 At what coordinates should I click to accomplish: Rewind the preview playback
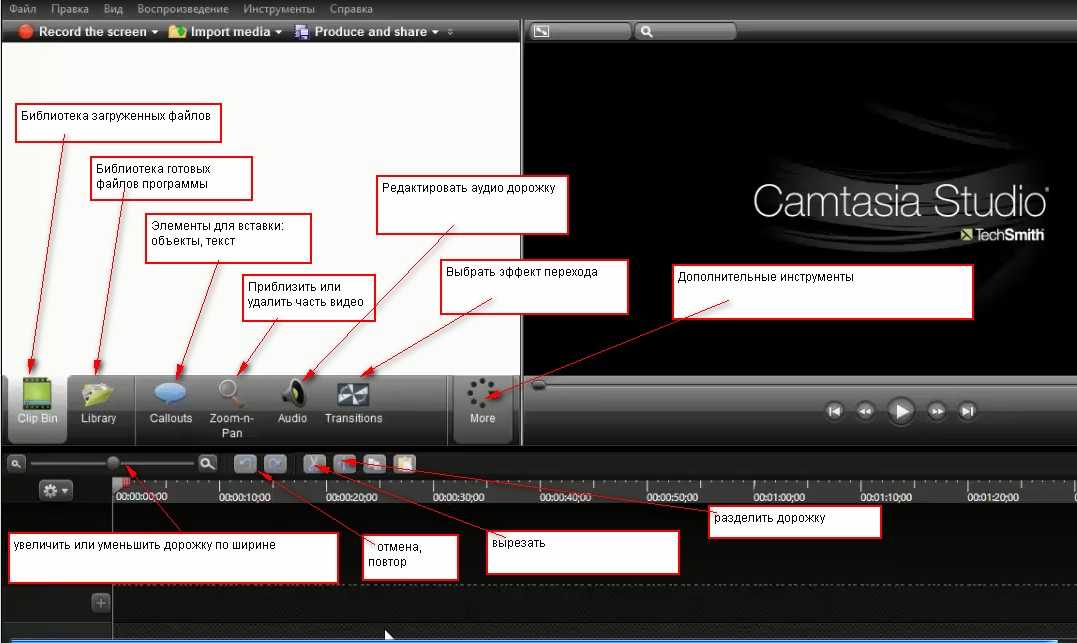[x=865, y=411]
